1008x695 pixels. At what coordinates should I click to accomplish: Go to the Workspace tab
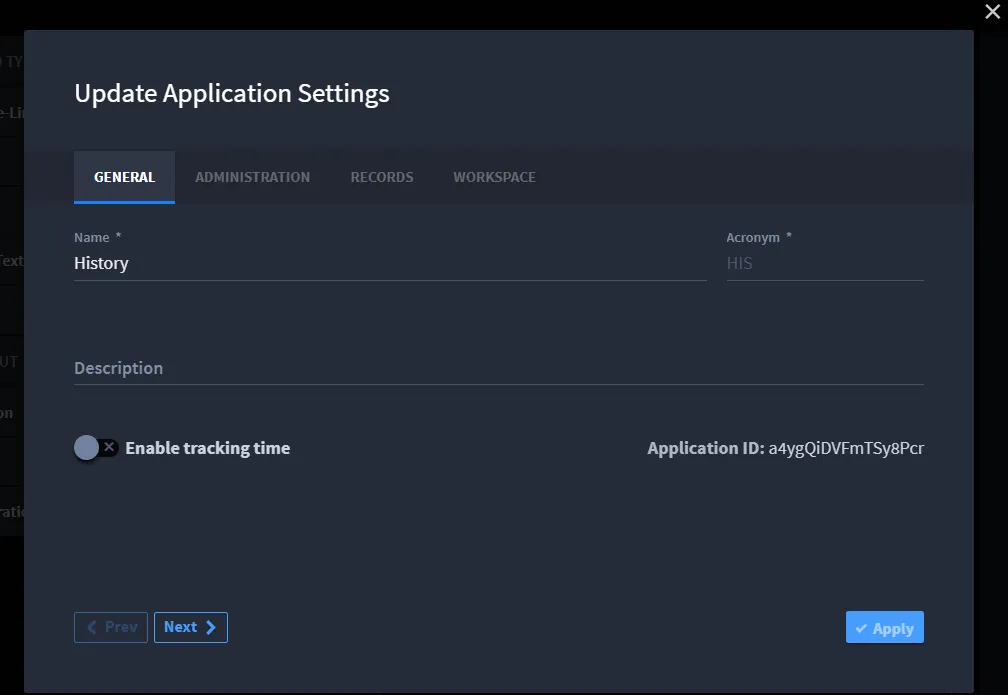[494, 177]
